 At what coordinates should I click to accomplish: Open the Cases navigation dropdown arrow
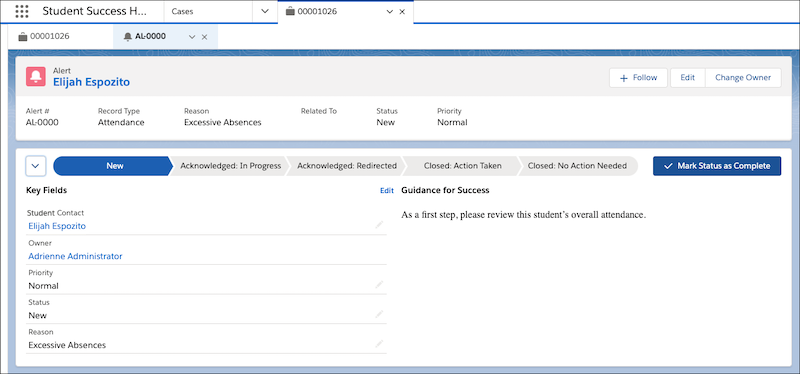[x=265, y=11]
